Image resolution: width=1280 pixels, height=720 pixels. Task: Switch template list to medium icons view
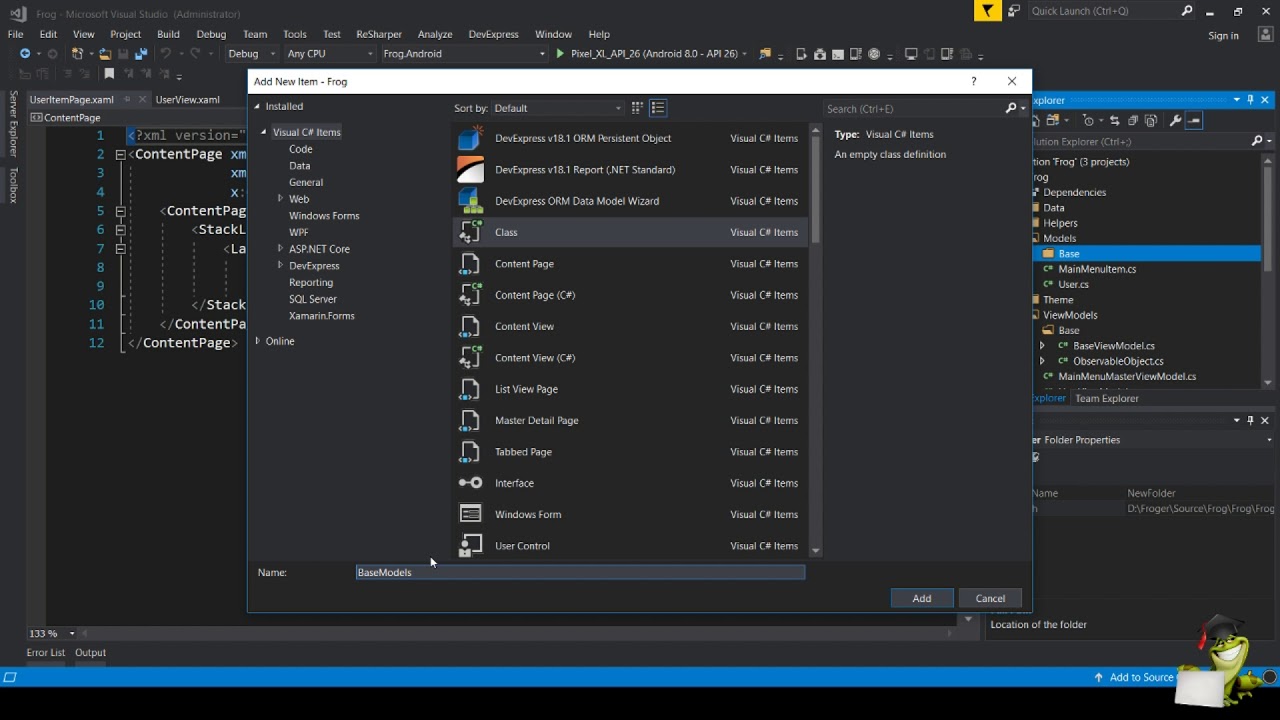(x=658, y=108)
